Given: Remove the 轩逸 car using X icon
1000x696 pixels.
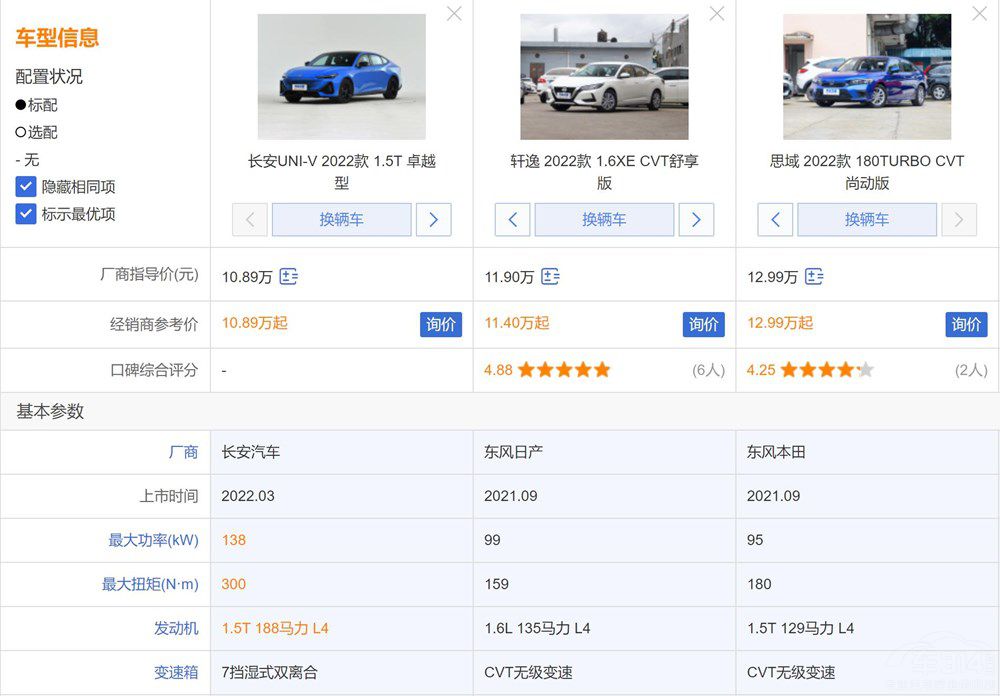Looking at the screenshot, I should (716, 14).
